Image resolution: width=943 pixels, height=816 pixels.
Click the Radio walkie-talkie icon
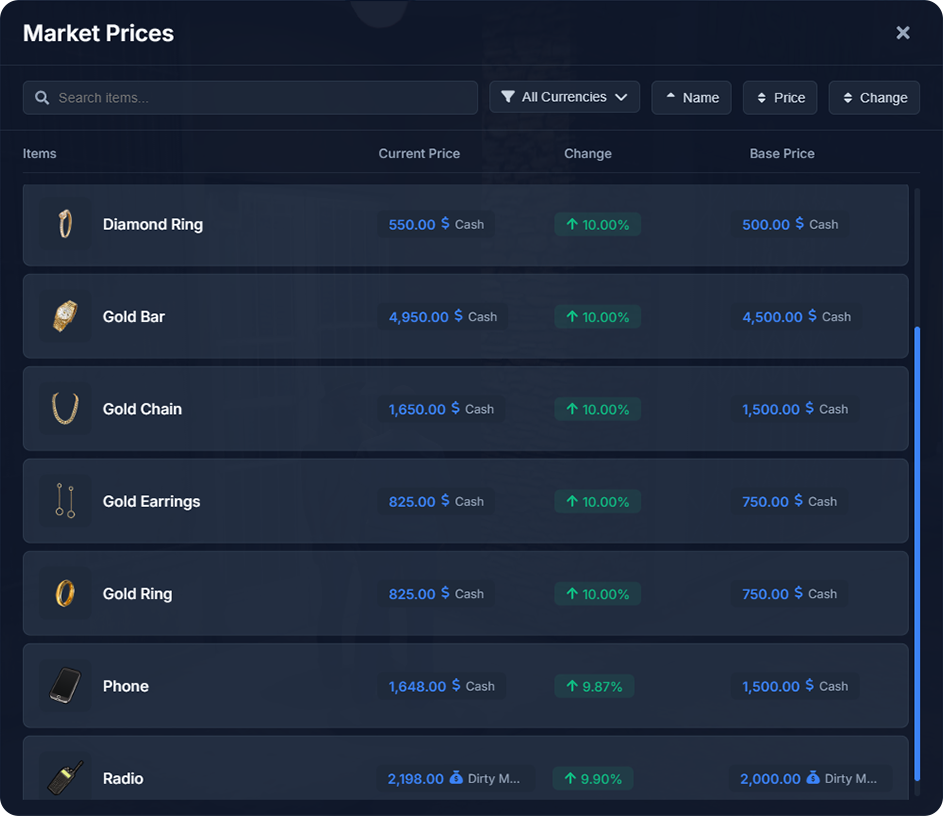tap(65, 778)
